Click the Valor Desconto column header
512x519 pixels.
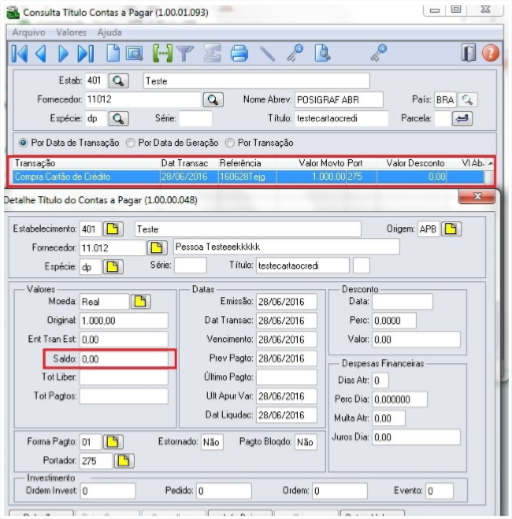tap(412, 163)
